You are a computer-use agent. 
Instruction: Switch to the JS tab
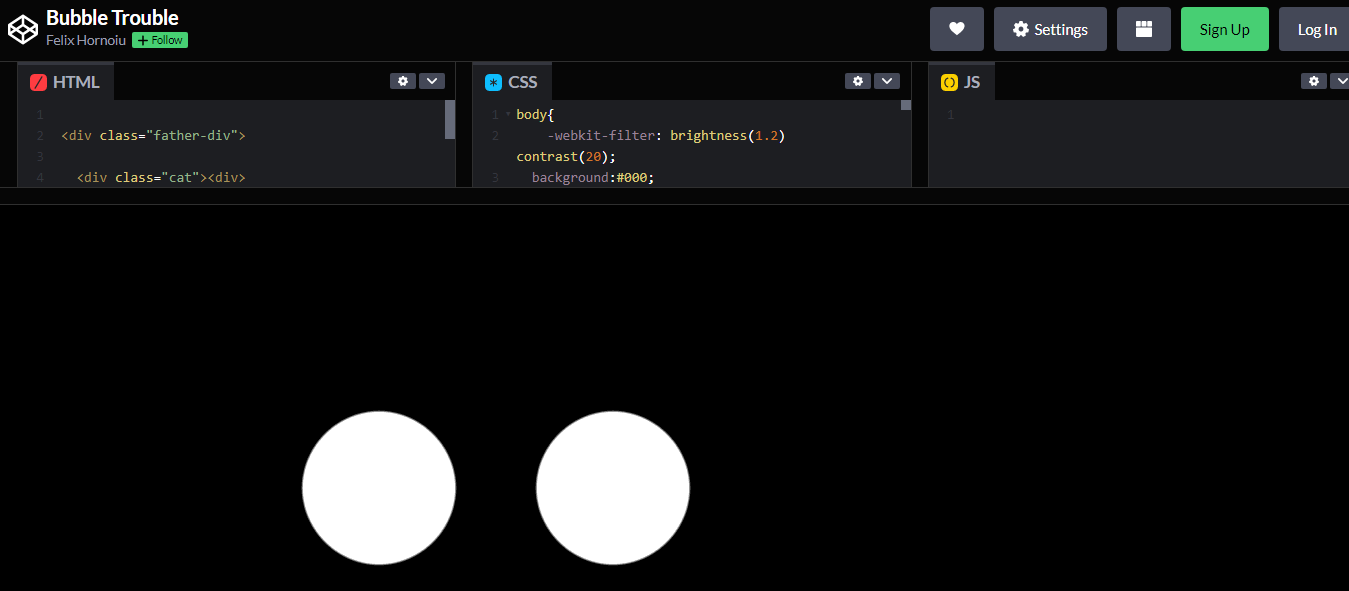coord(972,82)
